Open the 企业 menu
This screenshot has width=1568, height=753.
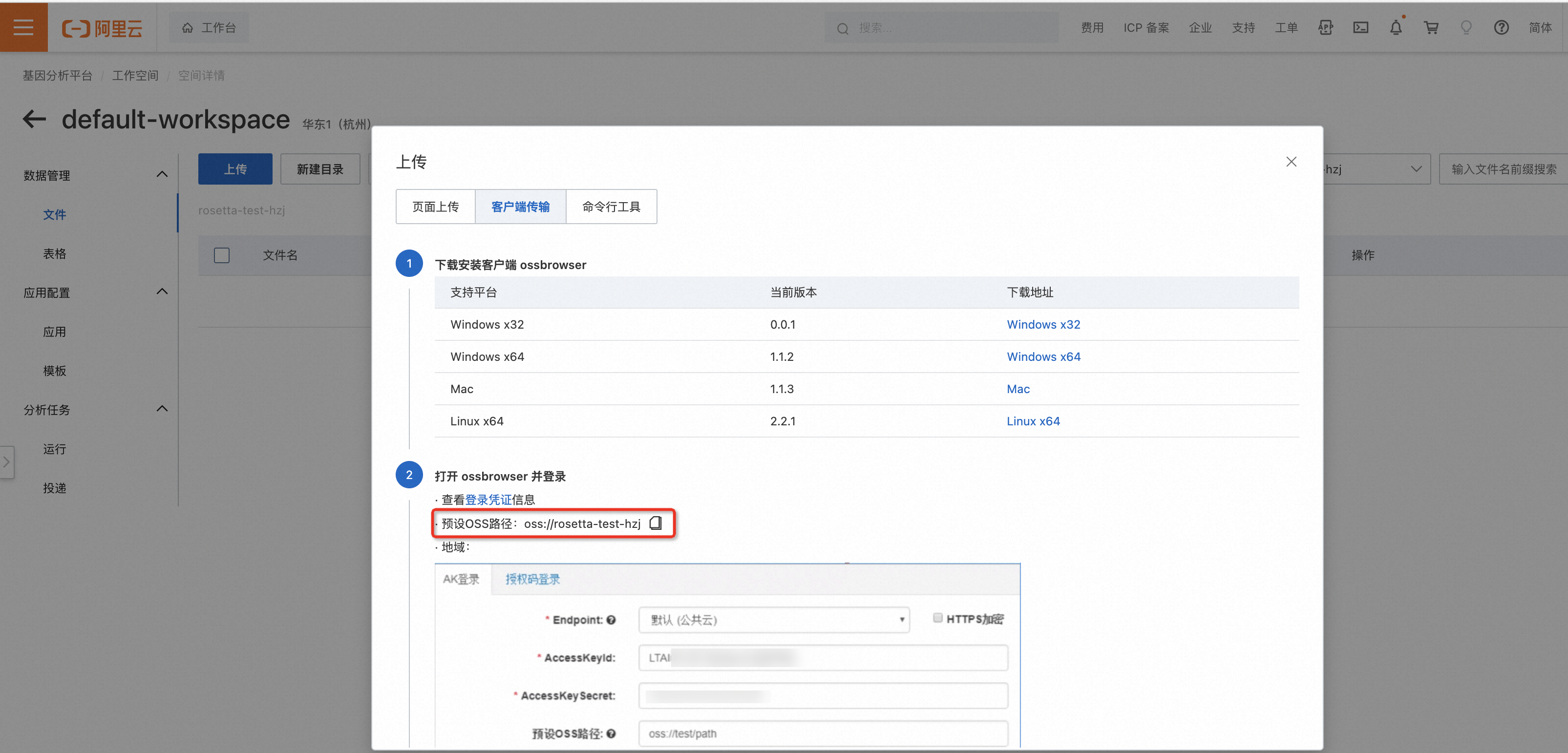1200,28
